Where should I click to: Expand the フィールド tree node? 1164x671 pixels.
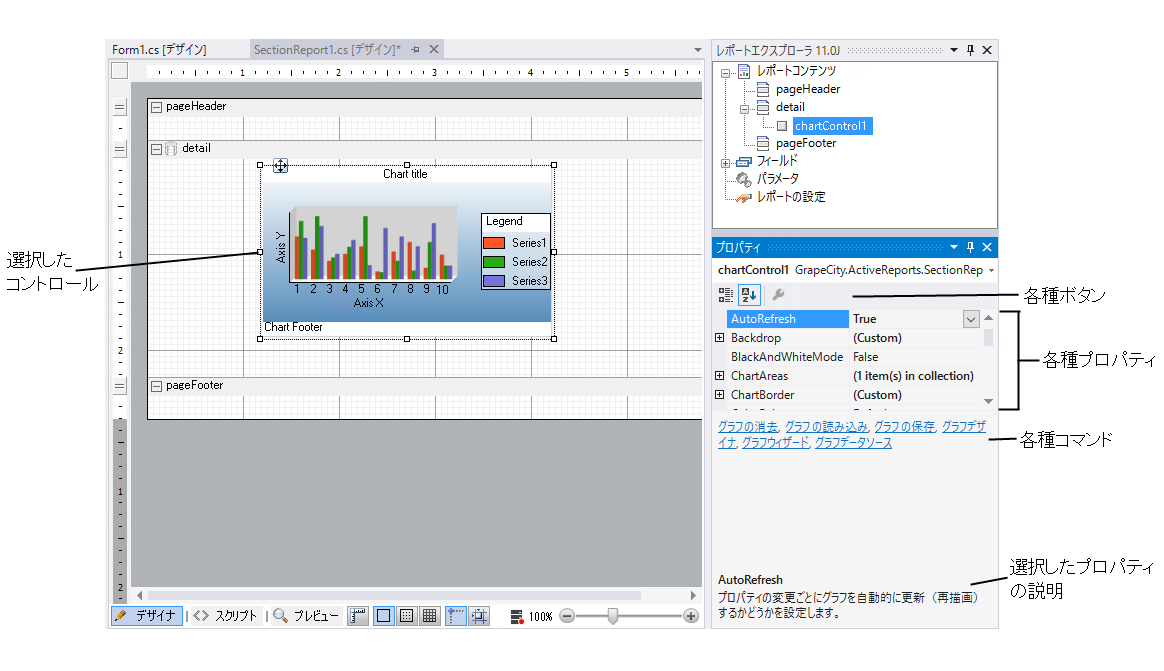click(x=725, y=162)
